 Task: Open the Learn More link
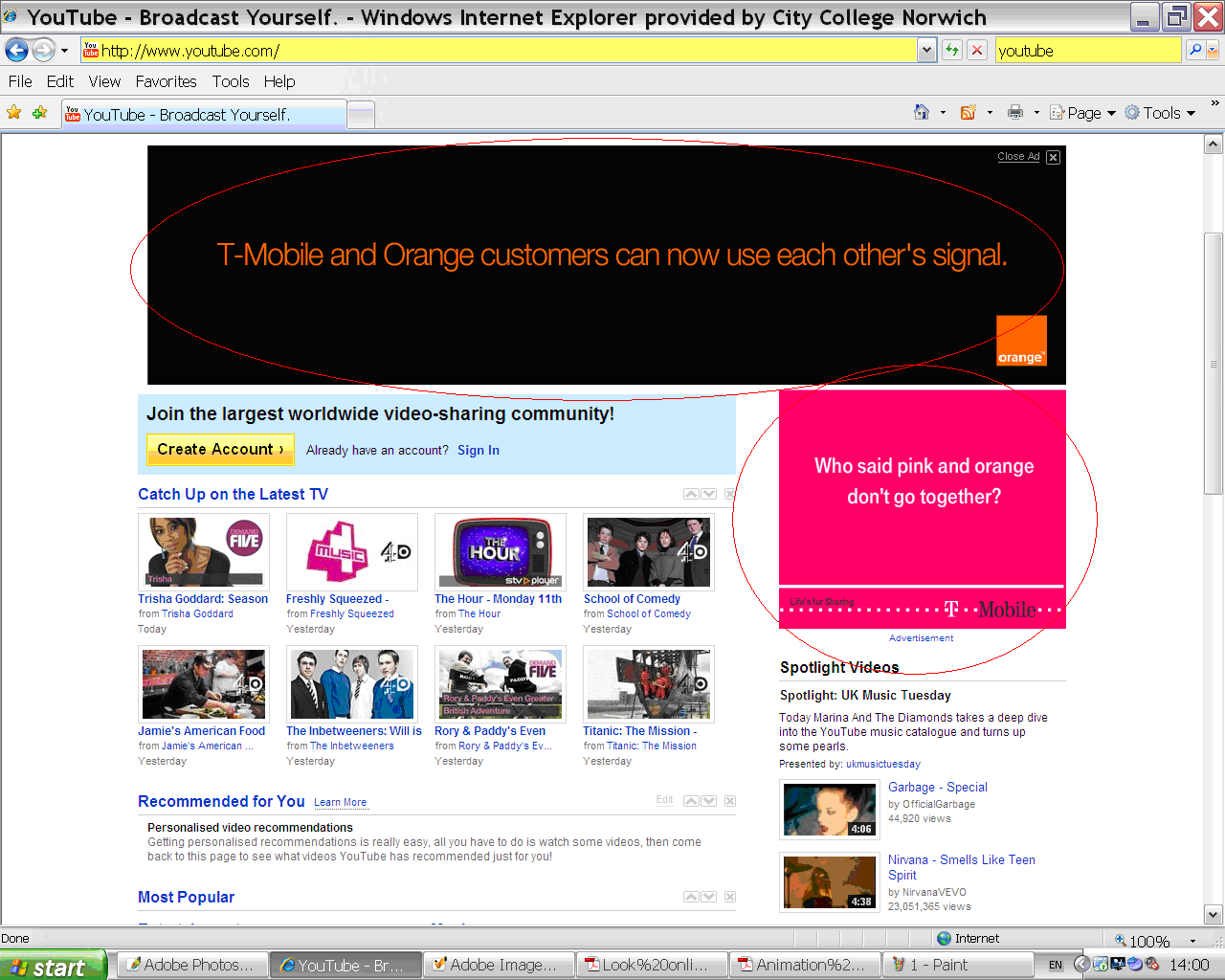coord(341,802)
